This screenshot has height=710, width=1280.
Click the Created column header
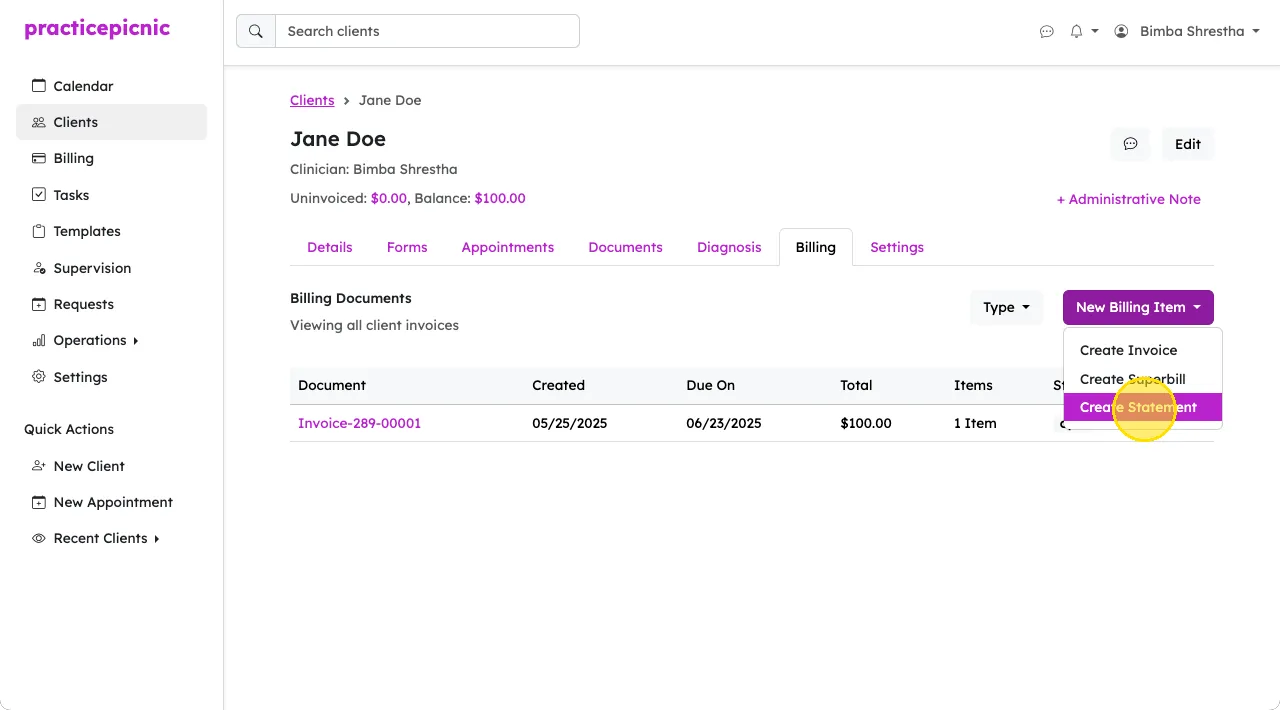558,385
